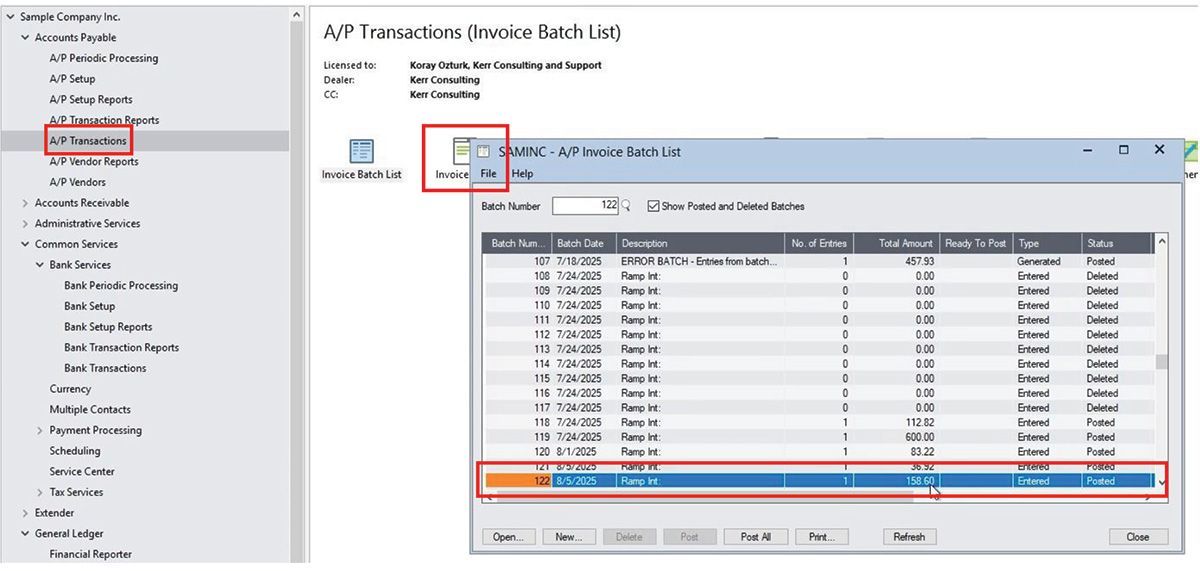The height and width of the screenshot is (571, 1200).
Task: Click the Close button in batch list
Action: 1137,537
